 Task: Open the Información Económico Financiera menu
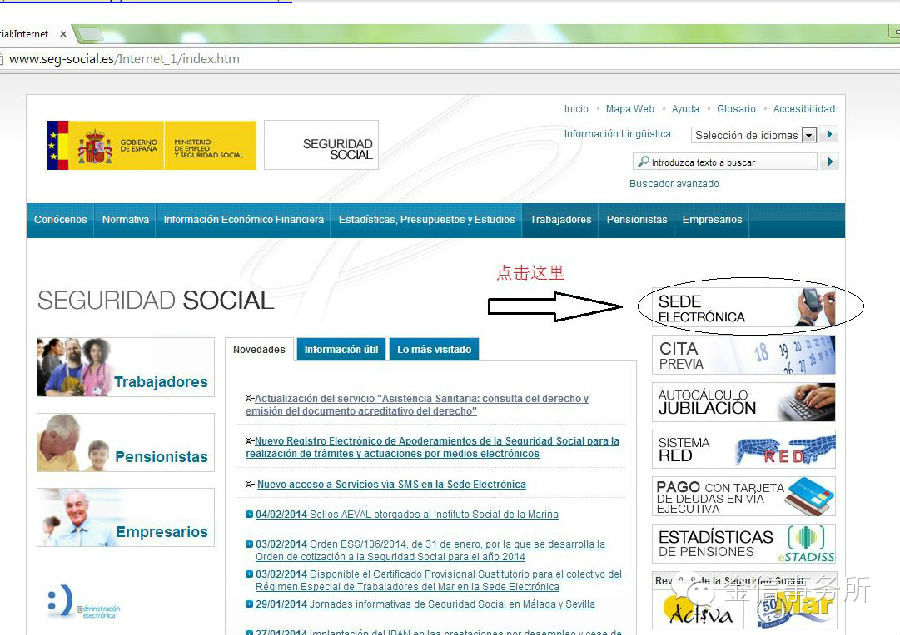[243, 220]
